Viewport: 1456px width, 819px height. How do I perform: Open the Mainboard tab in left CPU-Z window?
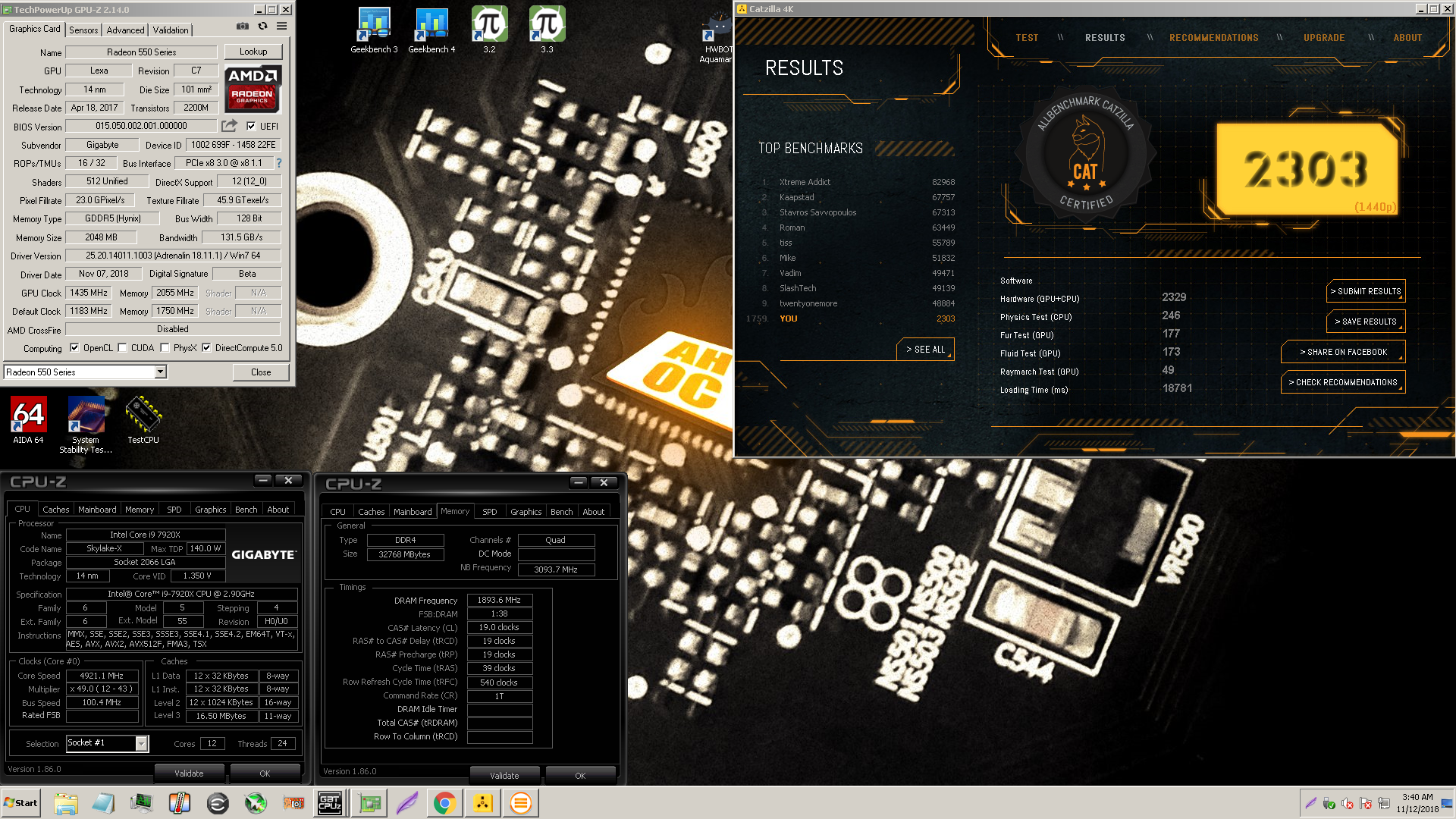click(97, 510)
